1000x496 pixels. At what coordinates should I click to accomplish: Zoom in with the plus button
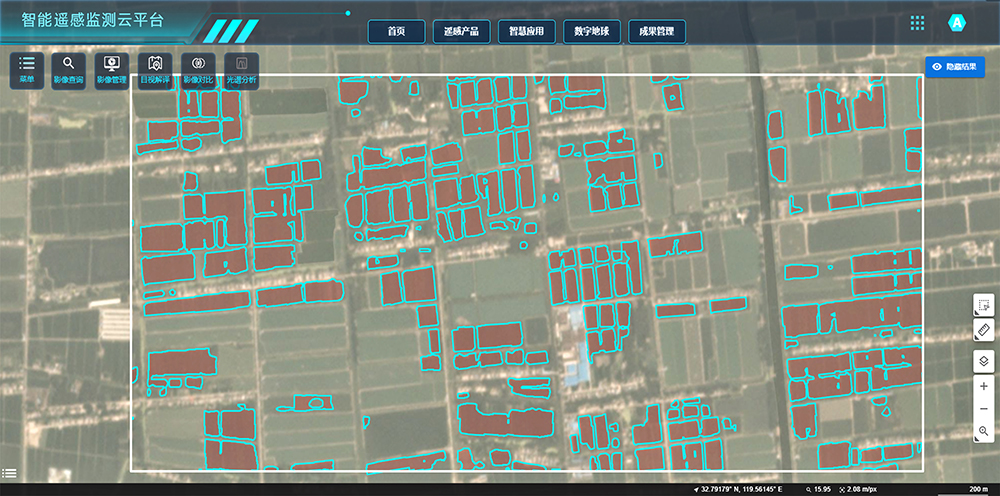pyautogui.click(x=983, y=385)
